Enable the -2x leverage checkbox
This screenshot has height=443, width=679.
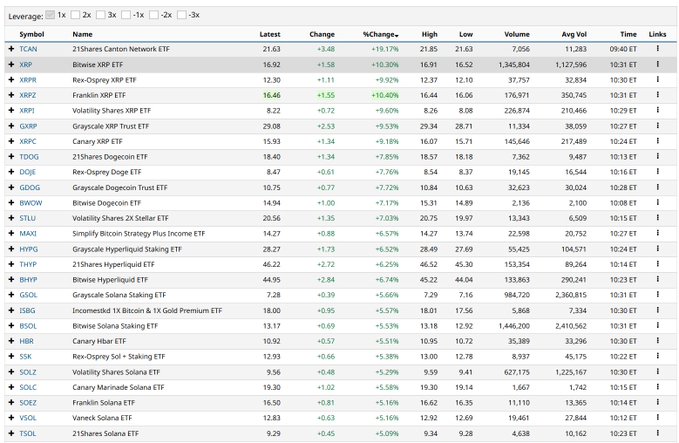pos(154,15)
